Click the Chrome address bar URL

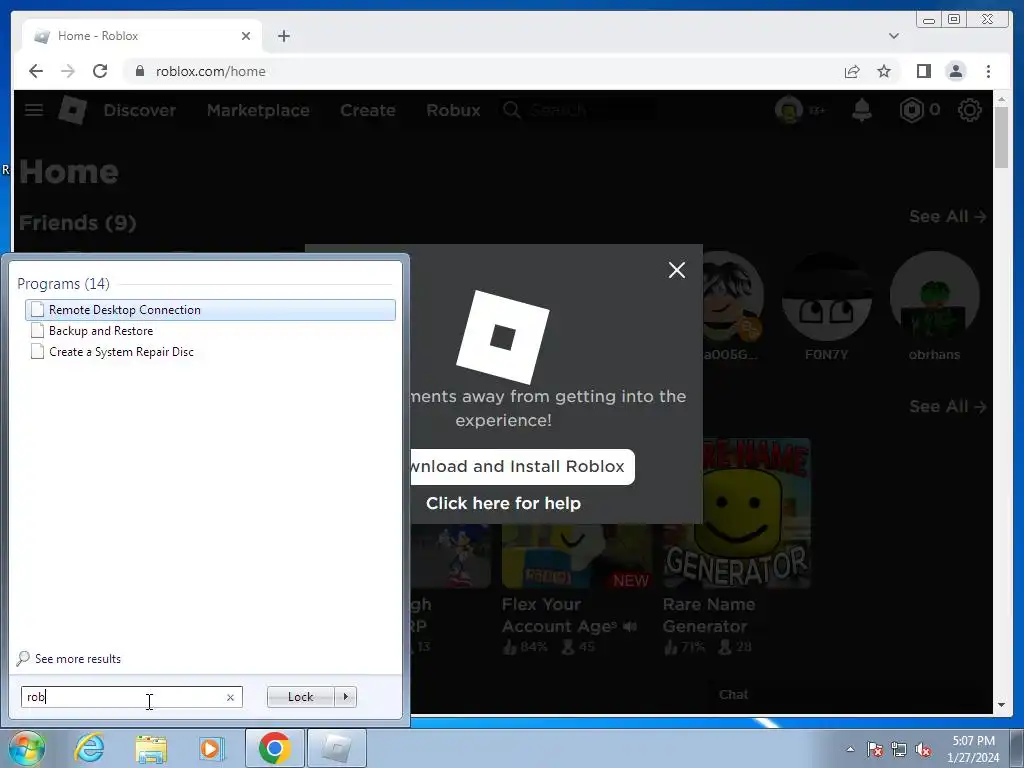(x=210, y=71)
